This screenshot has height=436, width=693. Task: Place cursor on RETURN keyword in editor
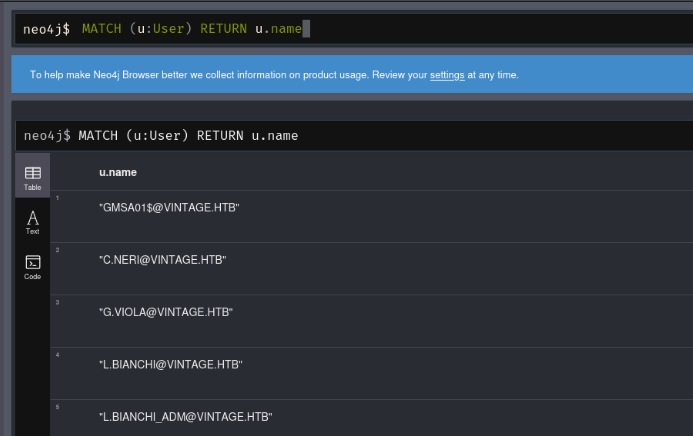pyautogui.click(x=223, y=29)
